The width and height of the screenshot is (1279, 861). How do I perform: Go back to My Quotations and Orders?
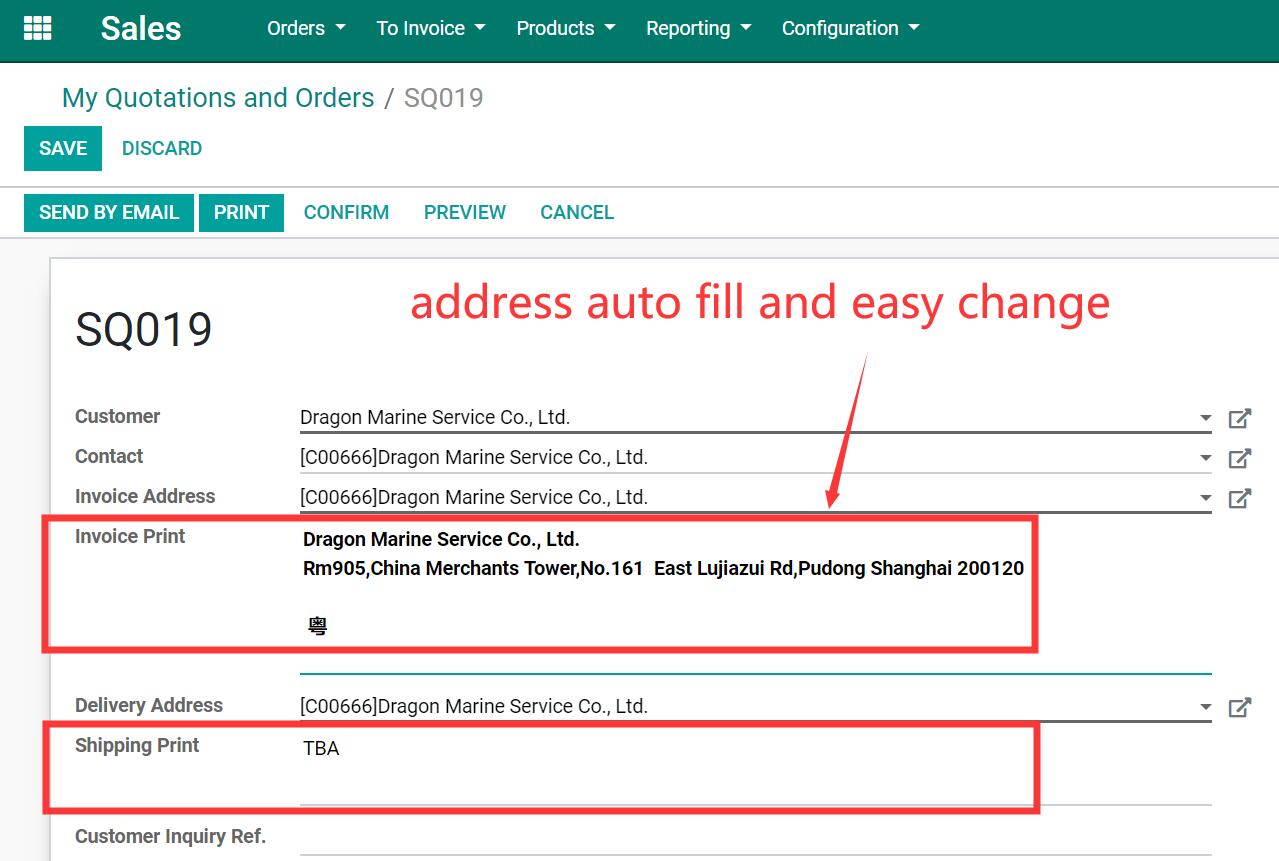tap(218, 98)
